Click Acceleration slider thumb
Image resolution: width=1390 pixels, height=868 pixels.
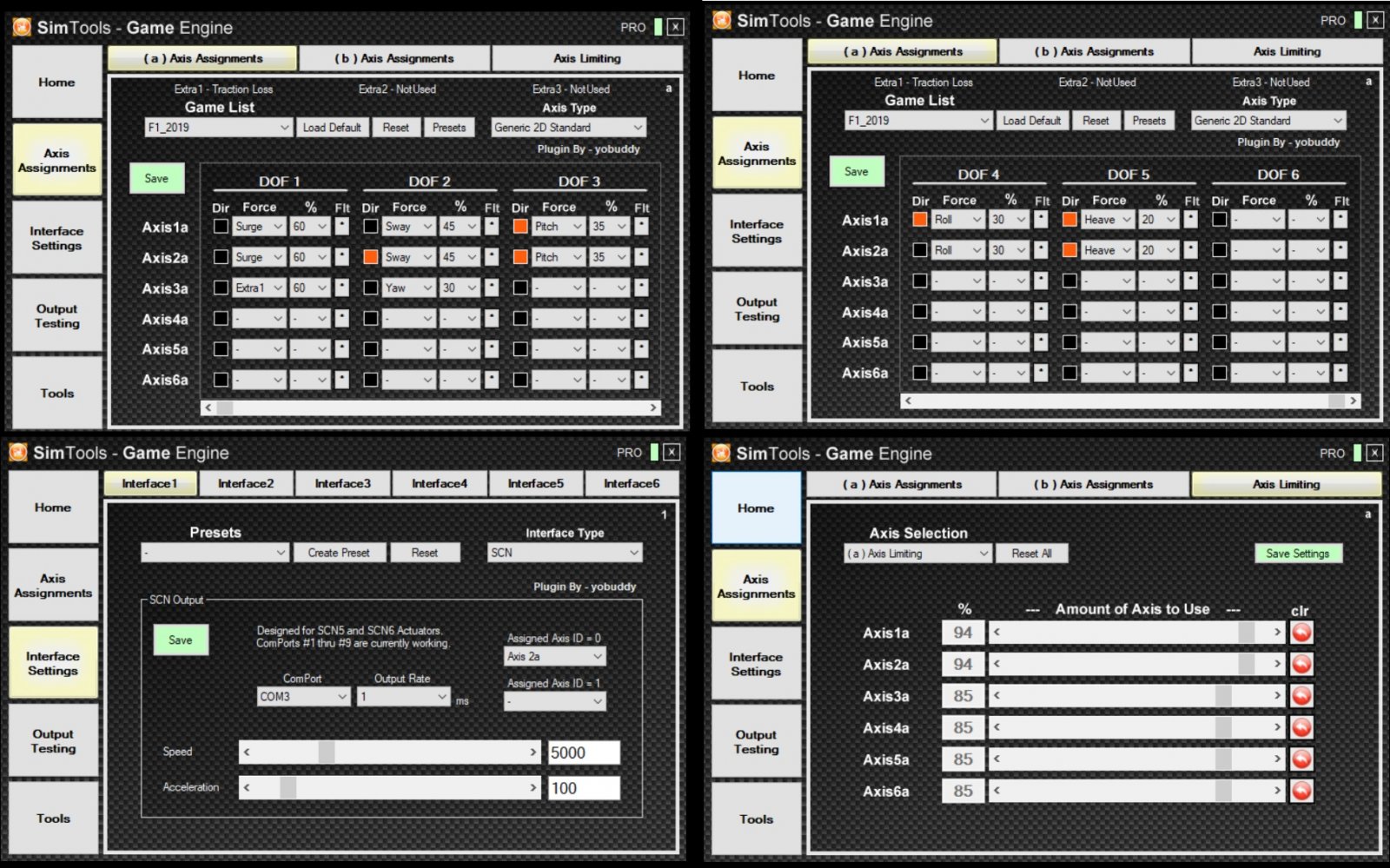click(x=288, y=788)
